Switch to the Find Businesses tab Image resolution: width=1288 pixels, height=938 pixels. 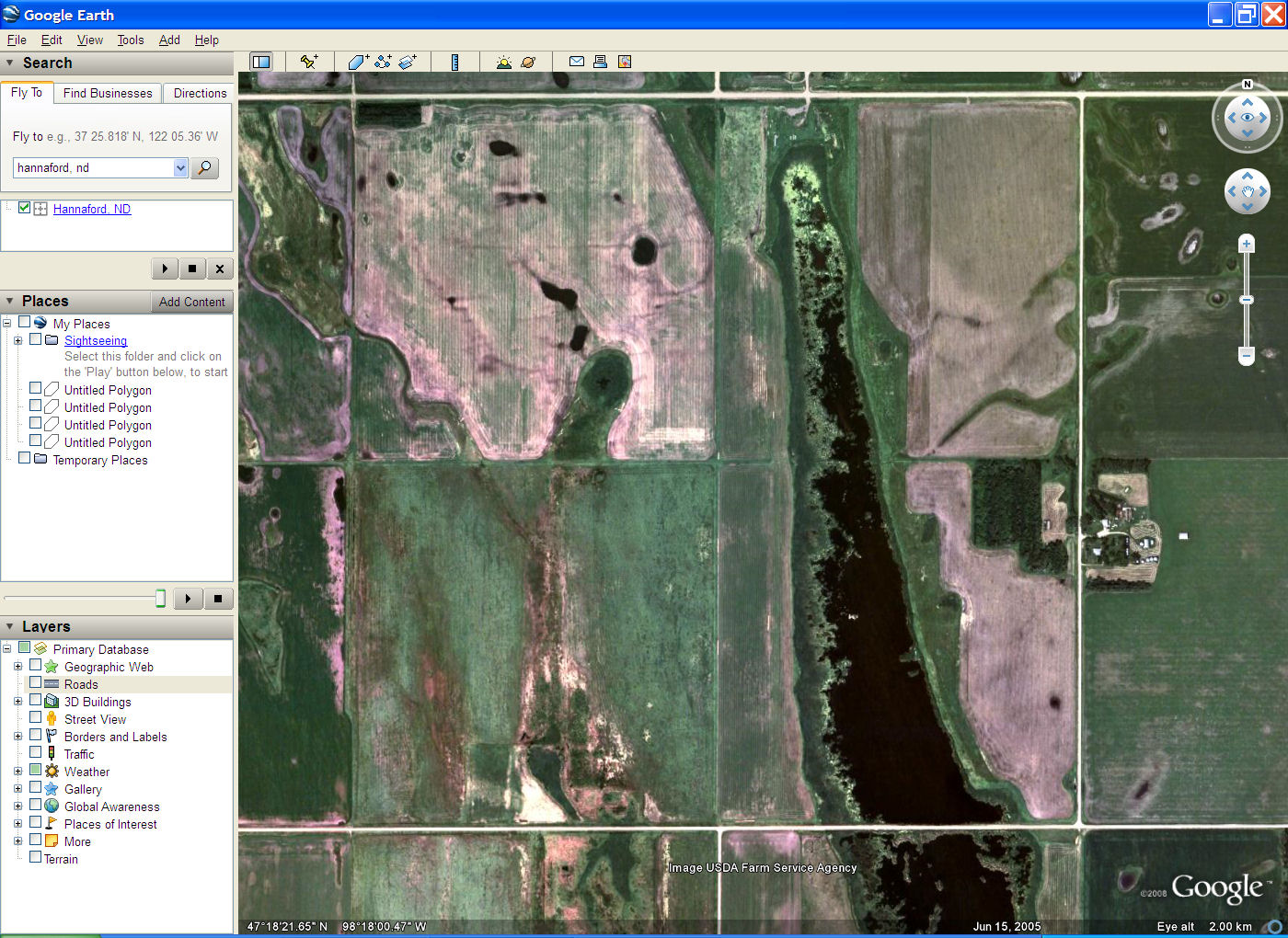(108, 93)
